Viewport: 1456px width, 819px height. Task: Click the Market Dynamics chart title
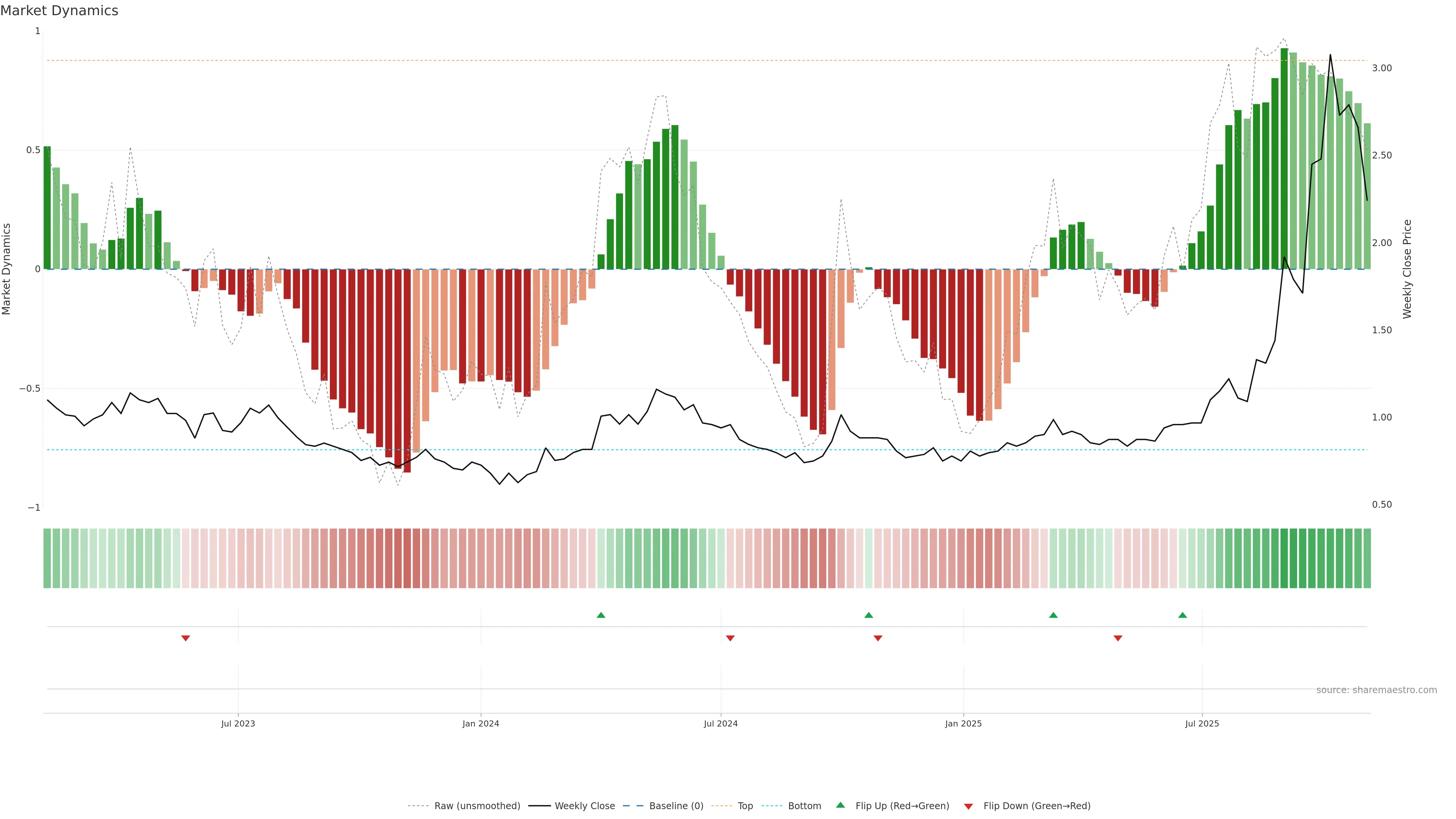pyautogui.click(x=60, y=11)
